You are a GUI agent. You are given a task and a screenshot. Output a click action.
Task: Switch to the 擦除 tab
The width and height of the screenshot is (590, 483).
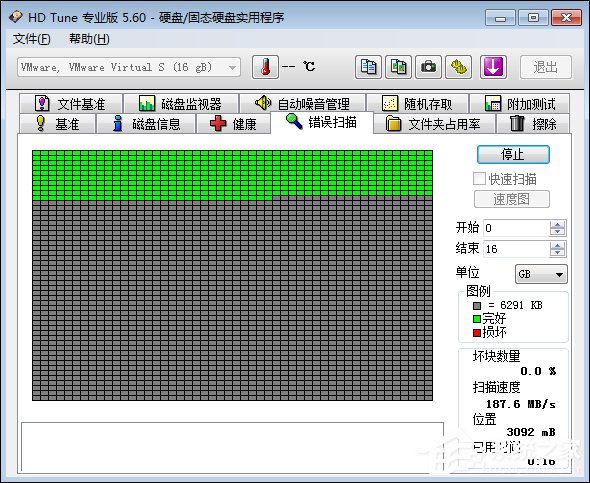tap(533, 124)
